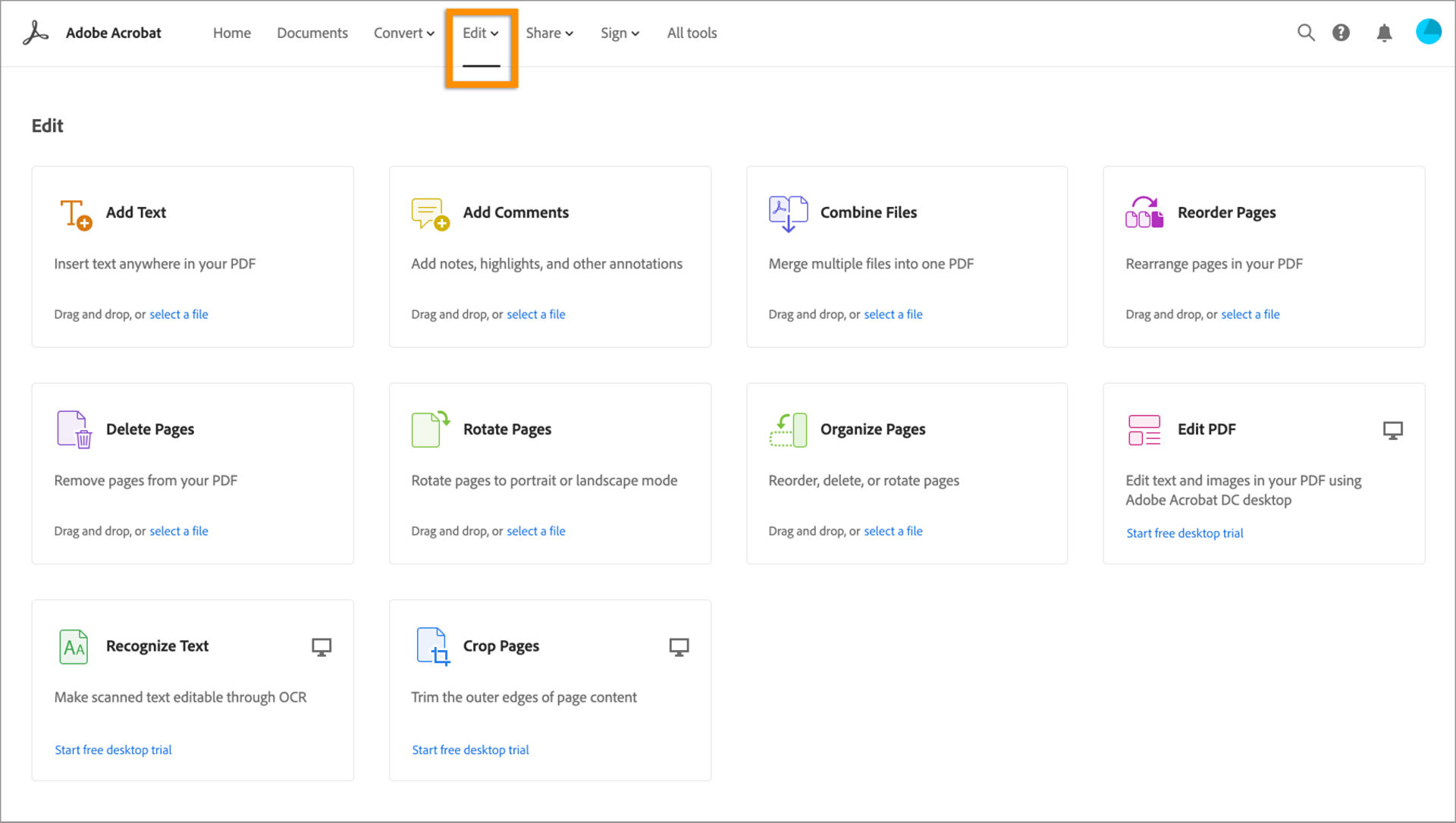
Task: Click the Adobe Acrobat brand name
Action: (x=114, y=33)
